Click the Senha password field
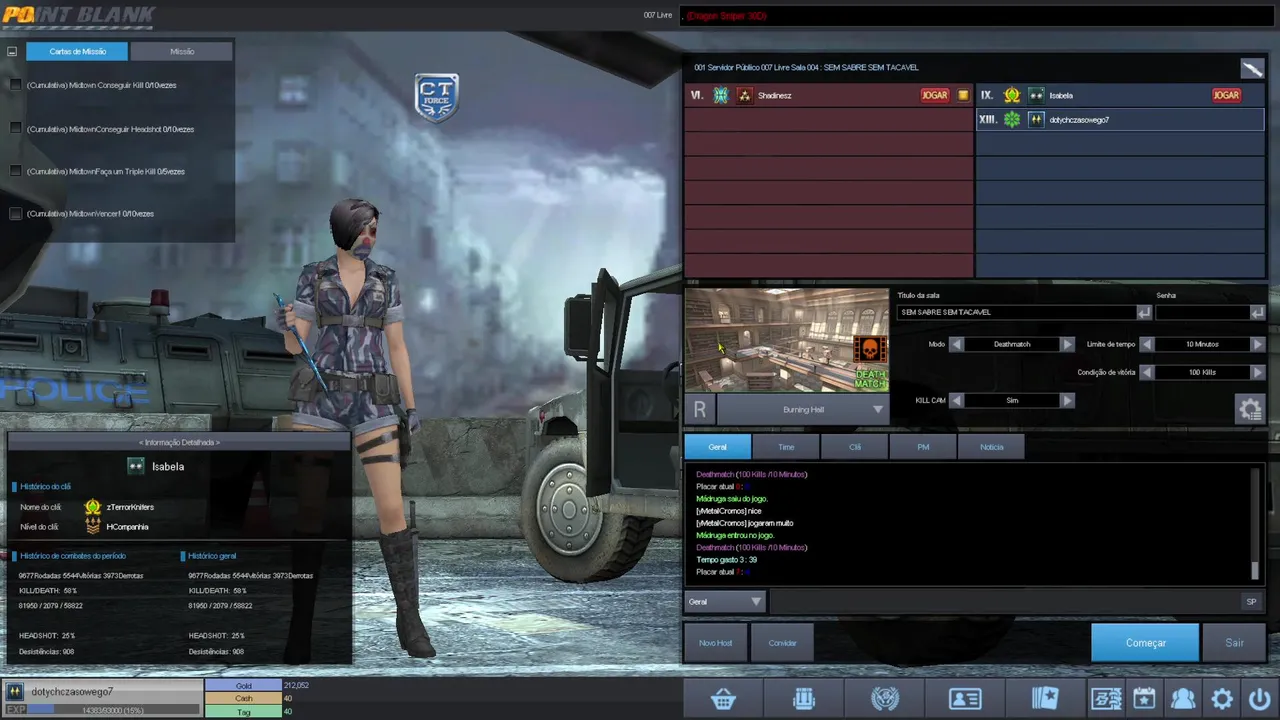The width and height of the screenshot is (1280, 720). click(x=1202, y=312)
